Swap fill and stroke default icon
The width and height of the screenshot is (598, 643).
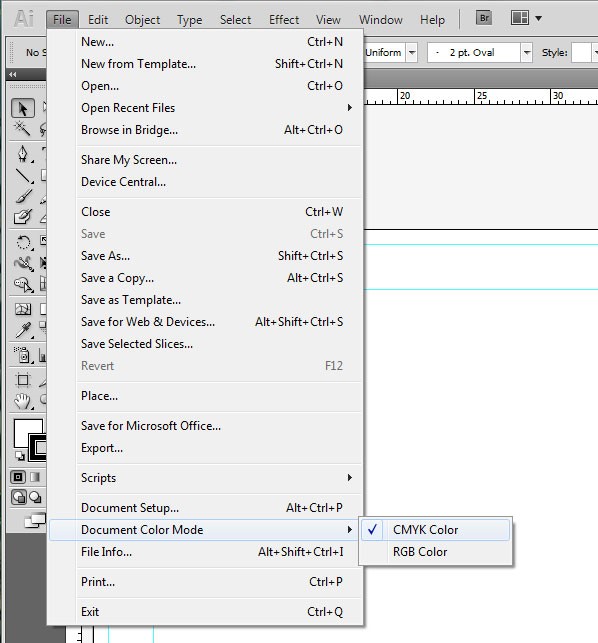[19, 456]
